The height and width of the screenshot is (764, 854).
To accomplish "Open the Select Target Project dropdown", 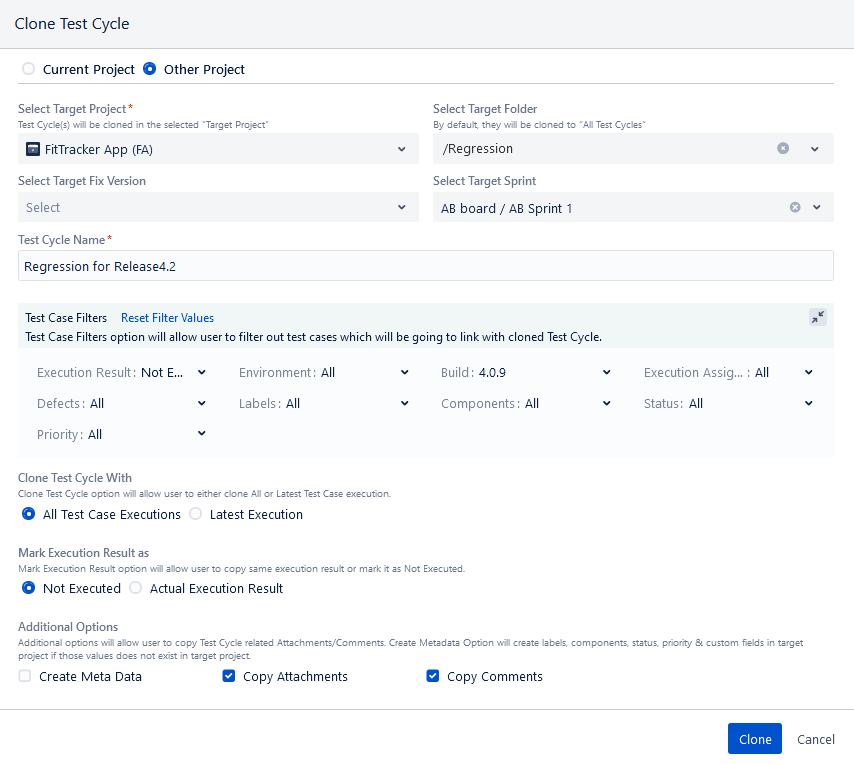I will 218,149.
